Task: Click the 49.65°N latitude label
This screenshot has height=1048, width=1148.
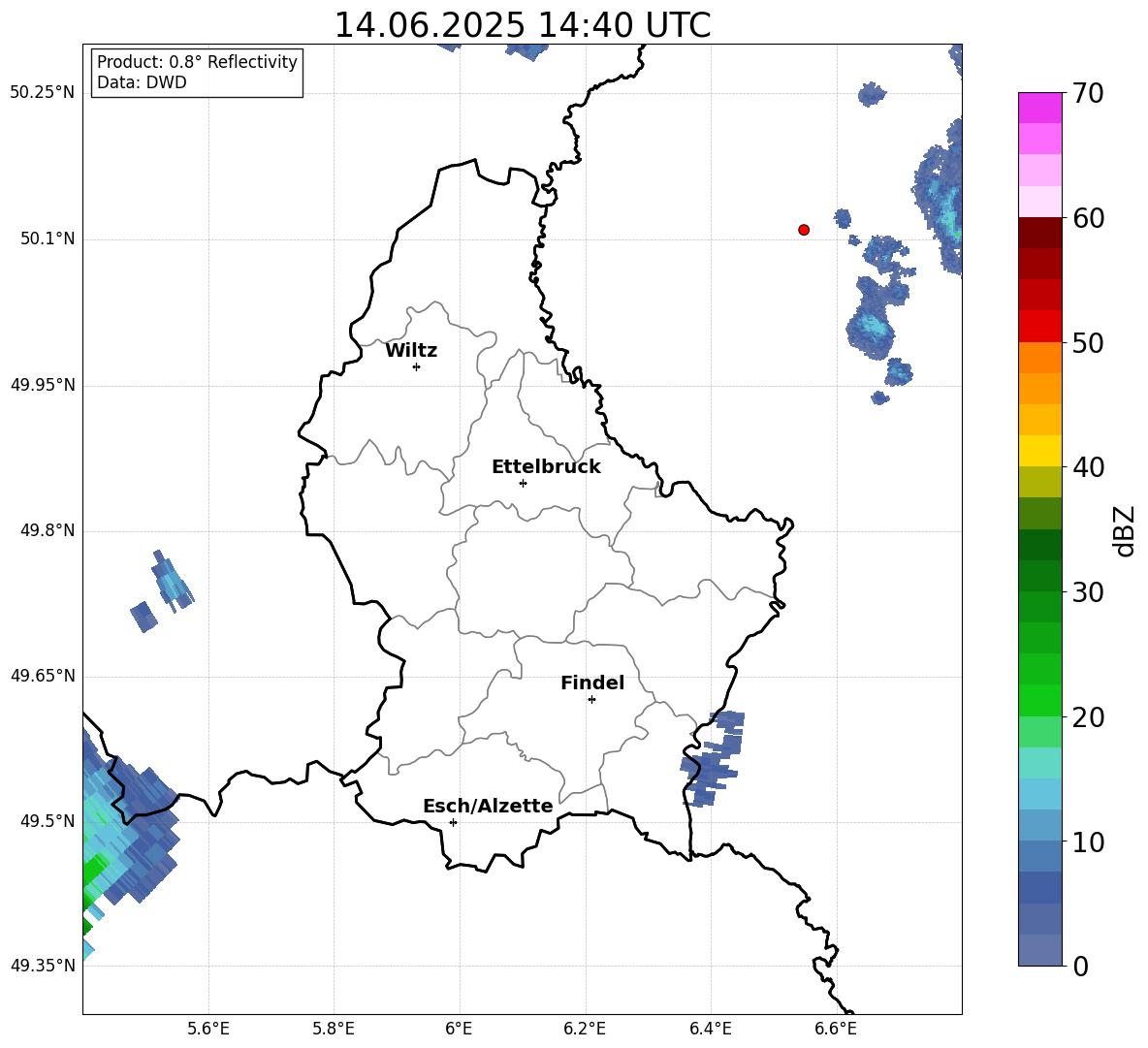Action: [43, 676]
